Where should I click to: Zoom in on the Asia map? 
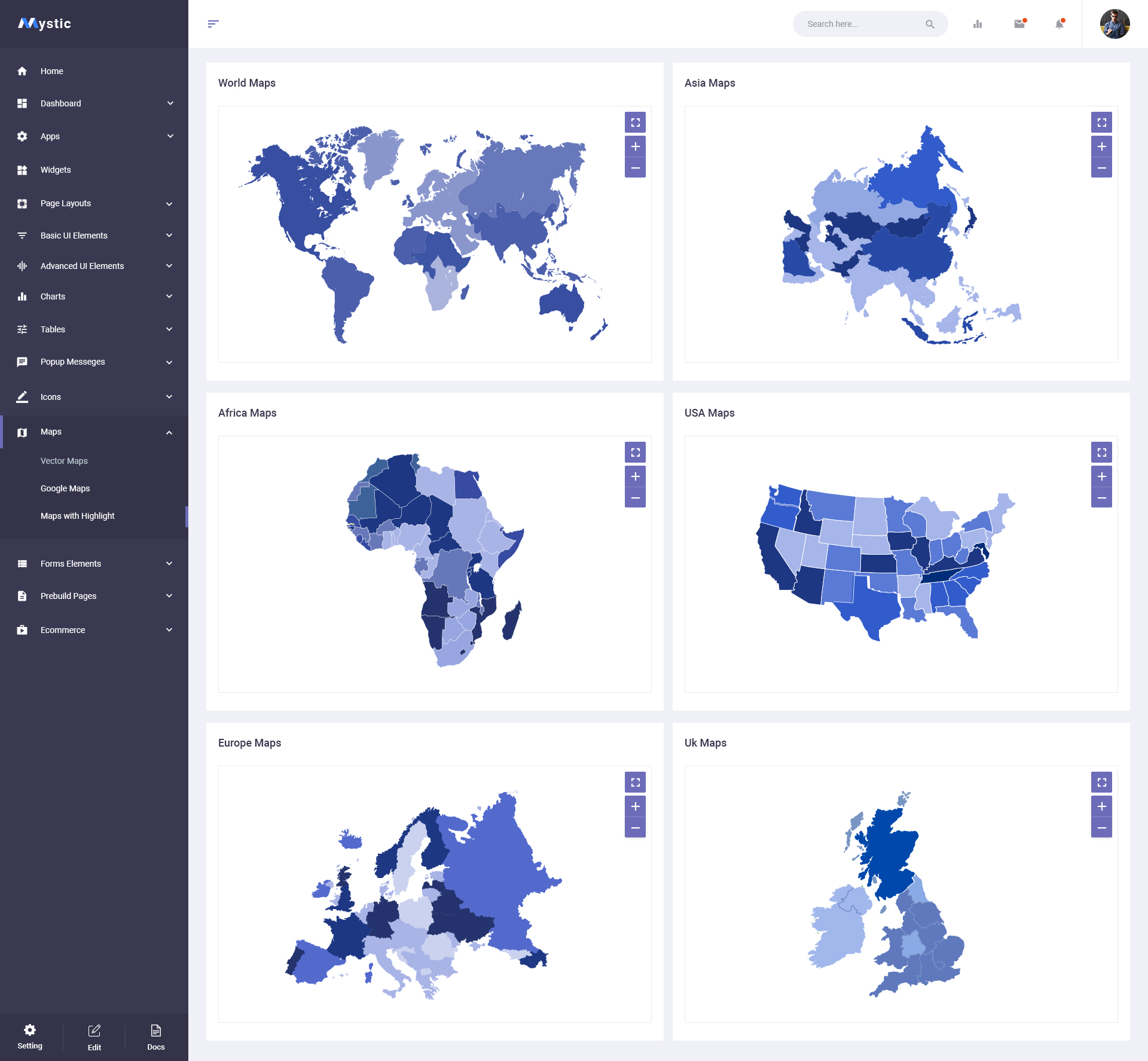tap(1101, 146)
